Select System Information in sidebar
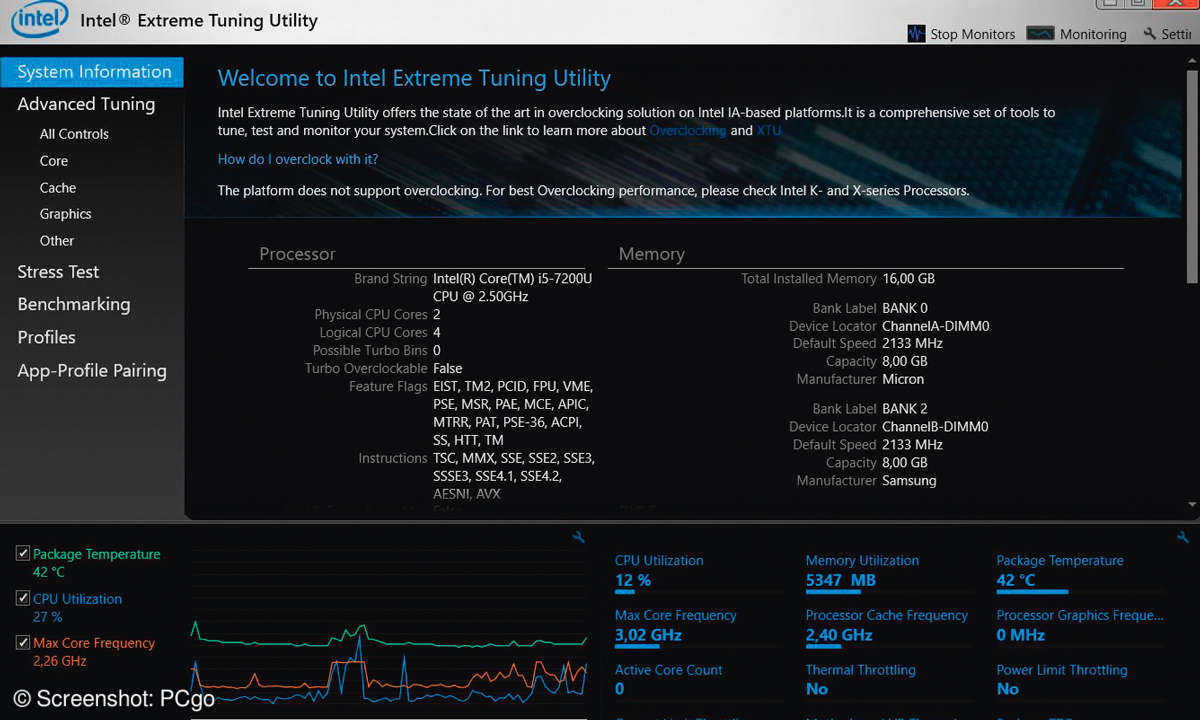1200x720 pixels. [92, 72]
